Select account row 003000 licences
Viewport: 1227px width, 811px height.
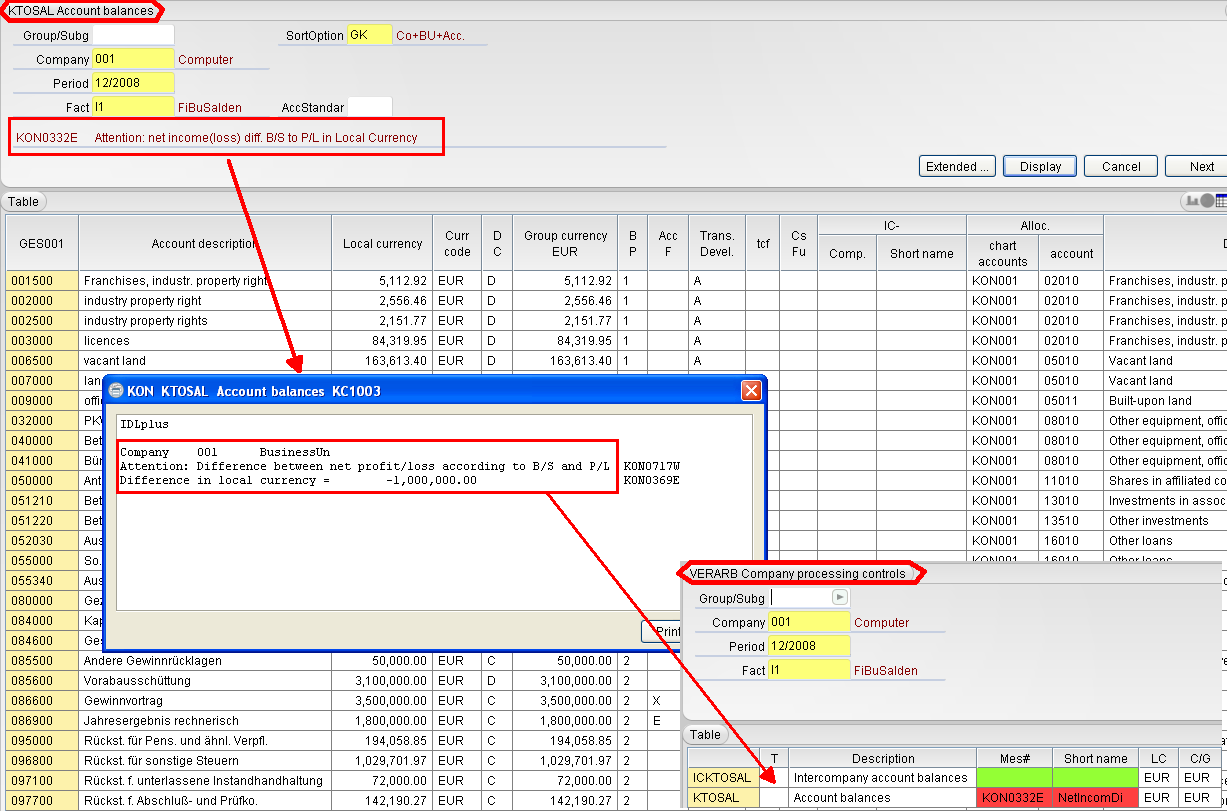pos(41,341)
